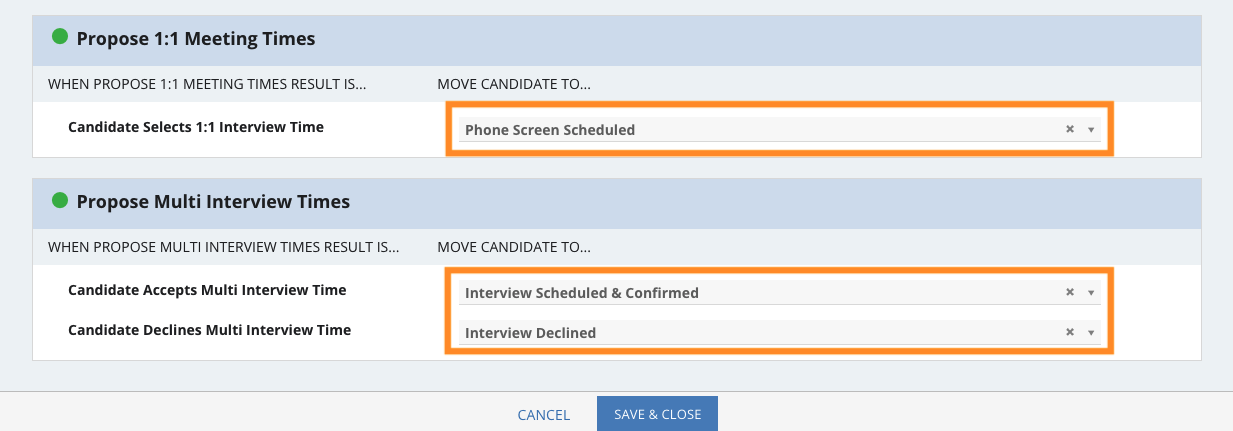Click green status dot beside Propose Multi Interview Times
This screenshot has height=431, width=1233.
pyautogui.click(x=60, y=200)
